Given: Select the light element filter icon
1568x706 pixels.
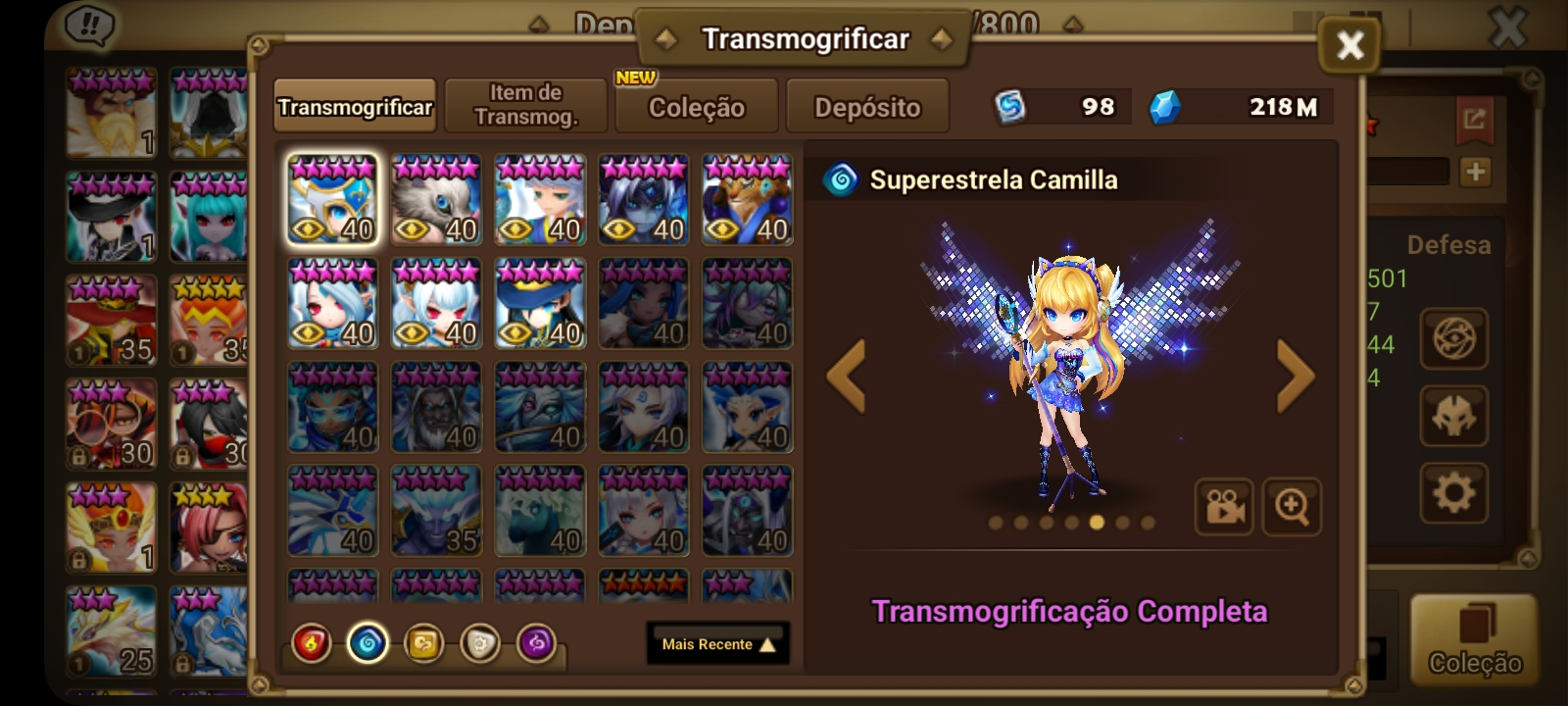Looking at the screenshot, I should (x=480, y=644).
